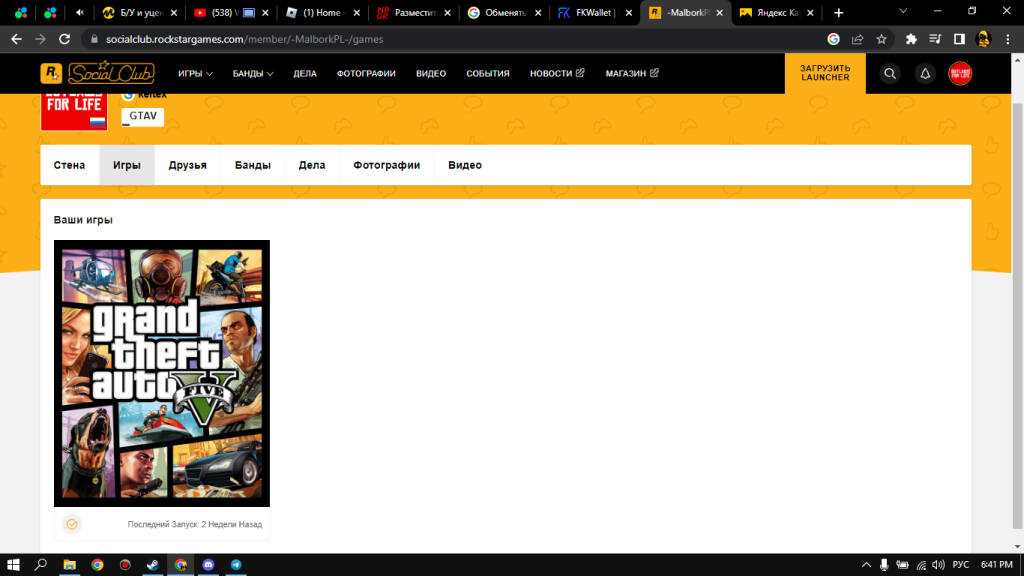The width and height of the screenshot is (1024, 576).
Task: Open ДЕЛА in the top navigation
Action: (x=304, y=73)
